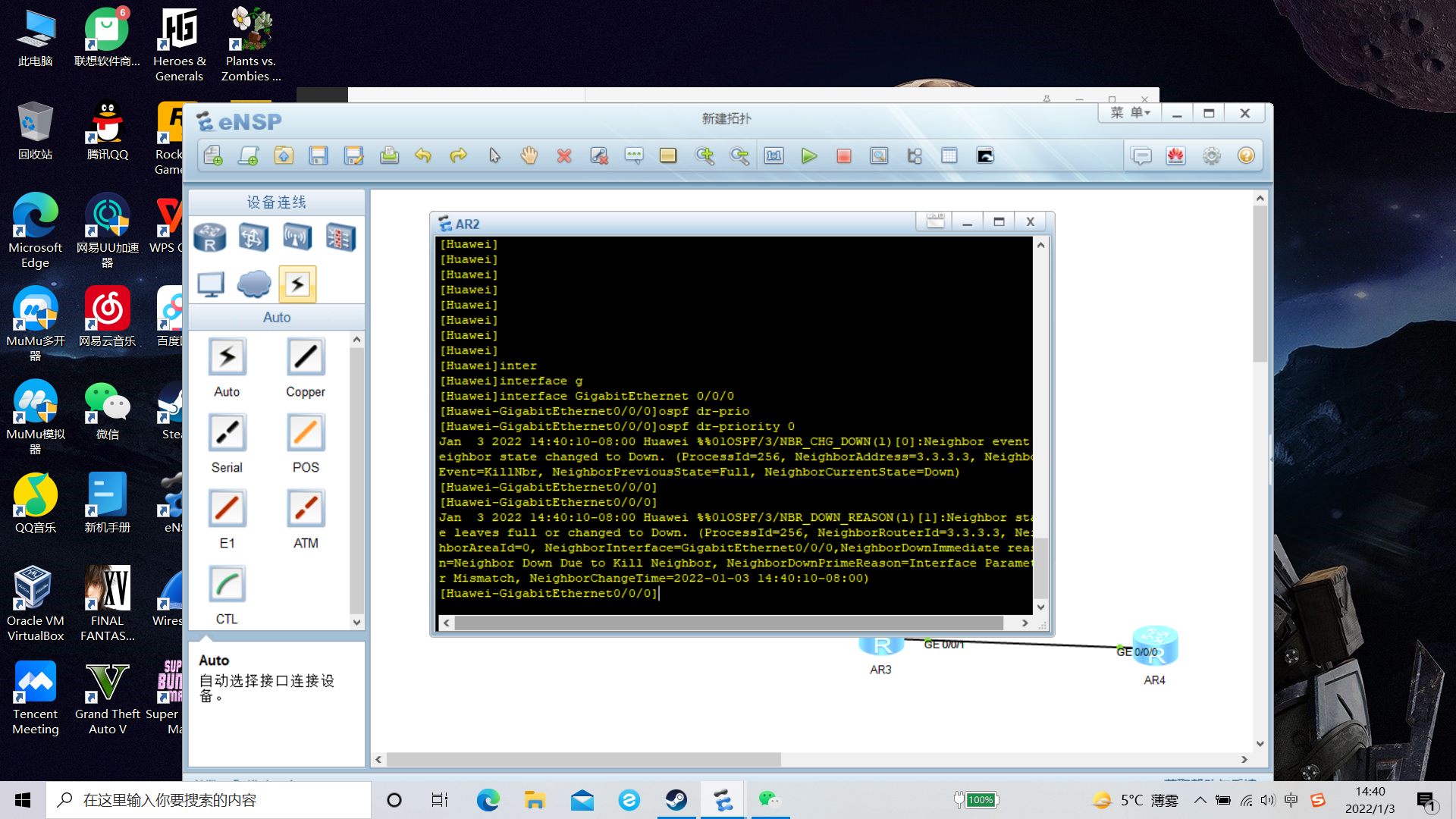
Task: Start devices with green play button
Action: tap(809, 156)
